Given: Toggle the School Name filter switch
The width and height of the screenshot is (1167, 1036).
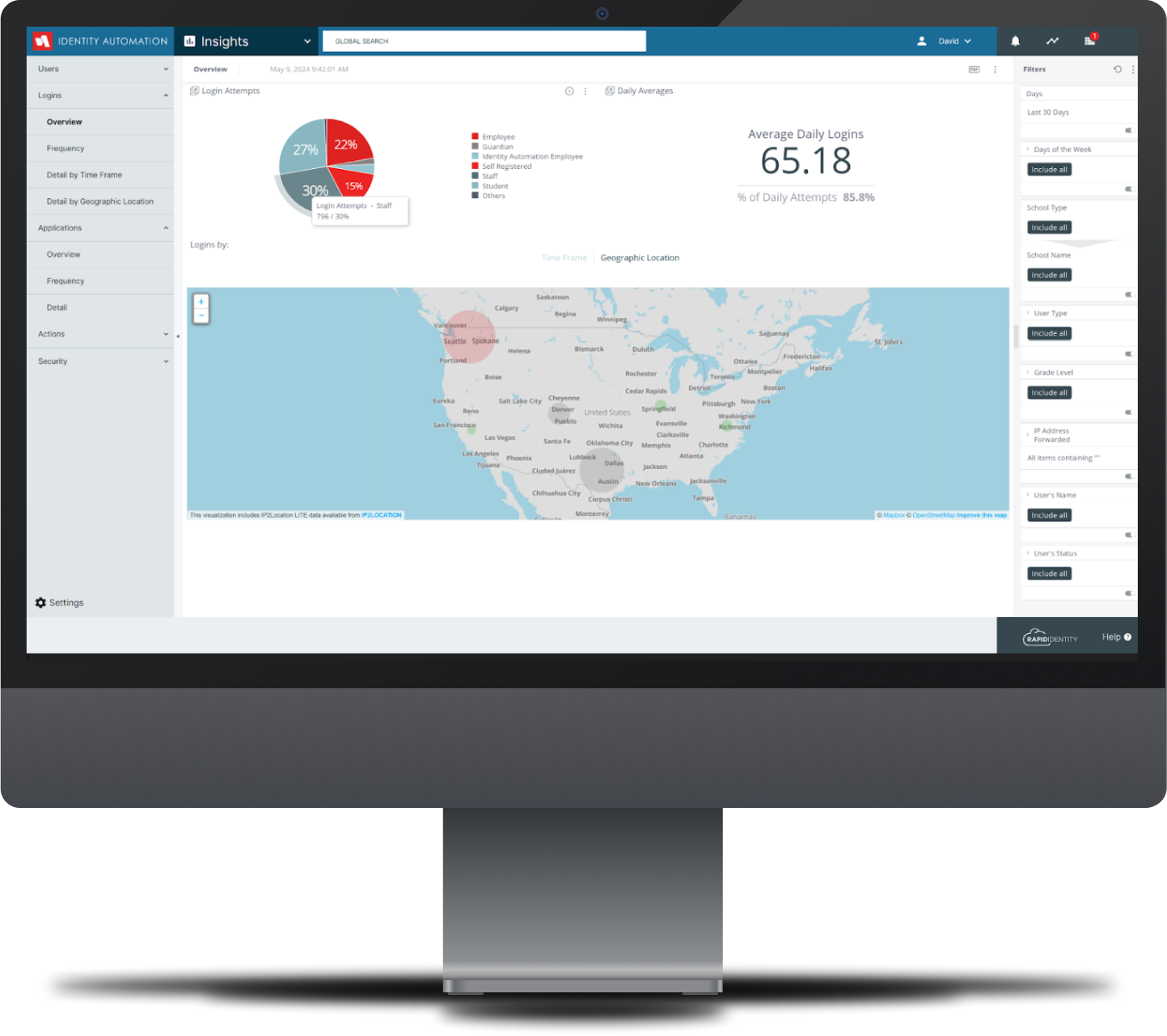Looking at the screenshot, I should (x=1128, y=294).
